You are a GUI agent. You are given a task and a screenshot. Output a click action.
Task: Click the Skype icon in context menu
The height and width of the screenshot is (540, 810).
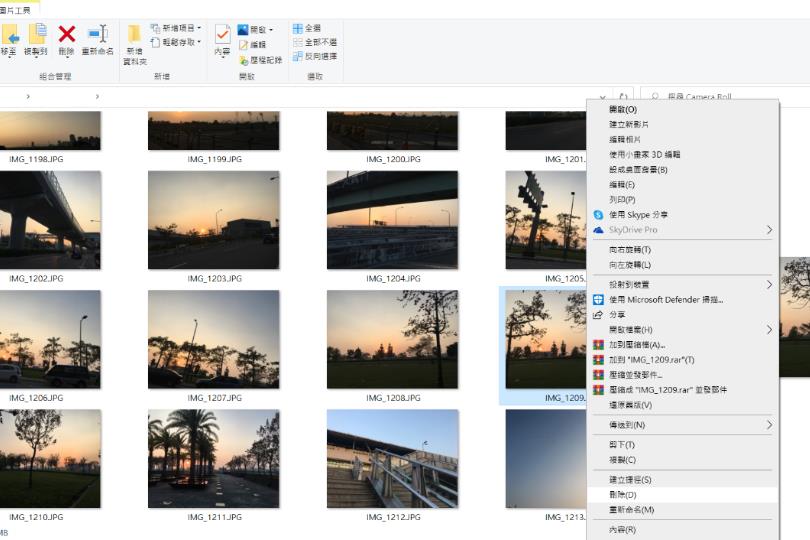[x=598, y=214]
